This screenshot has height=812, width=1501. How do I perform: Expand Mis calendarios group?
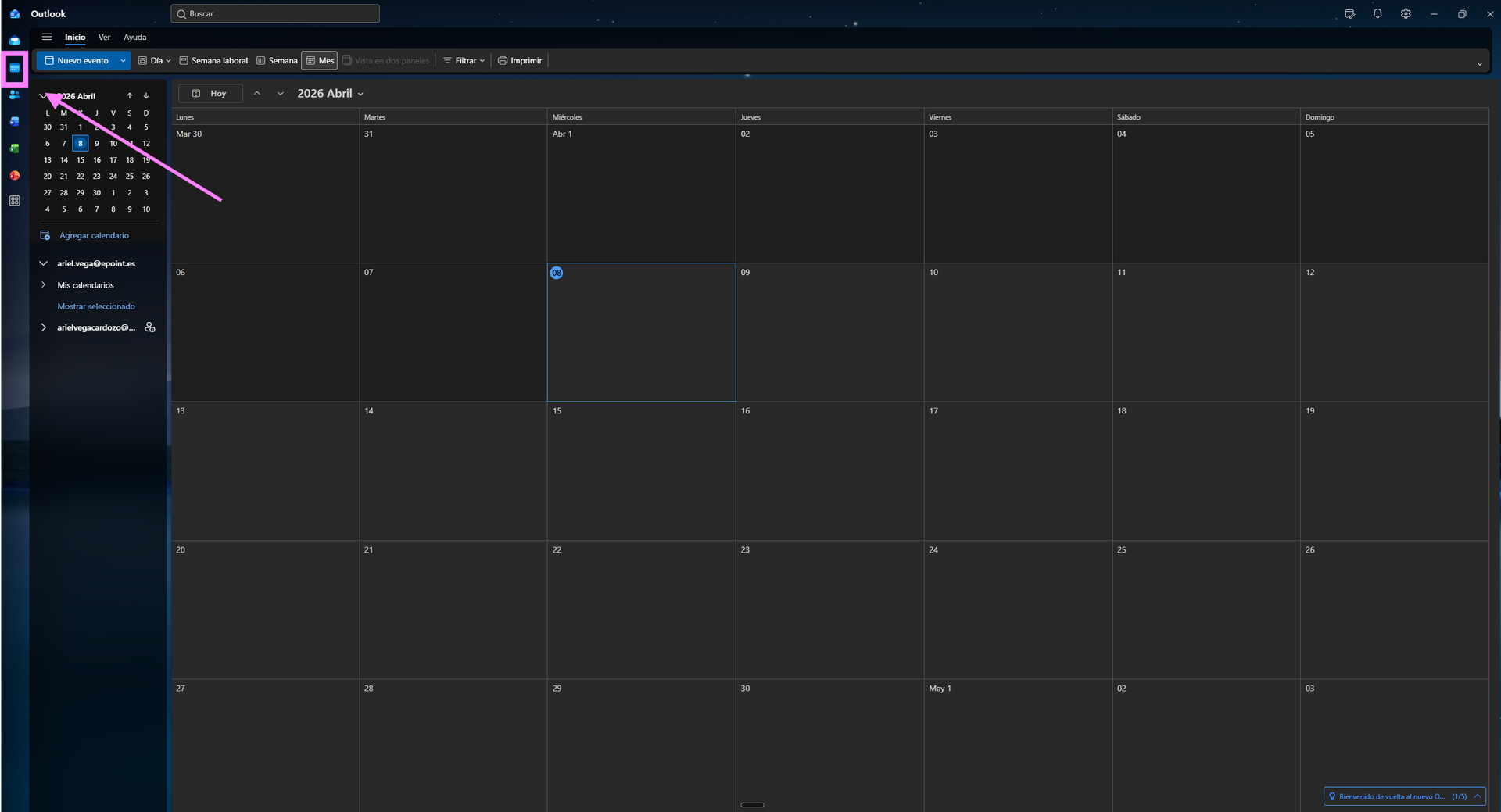pos(44,285)
